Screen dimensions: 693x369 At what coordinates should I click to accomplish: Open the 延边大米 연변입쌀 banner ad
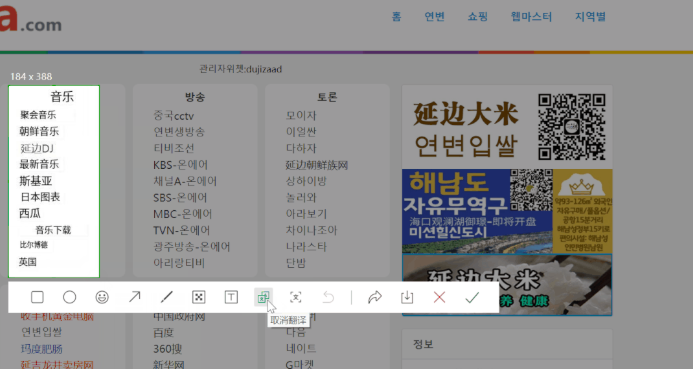tap(507, 127)
